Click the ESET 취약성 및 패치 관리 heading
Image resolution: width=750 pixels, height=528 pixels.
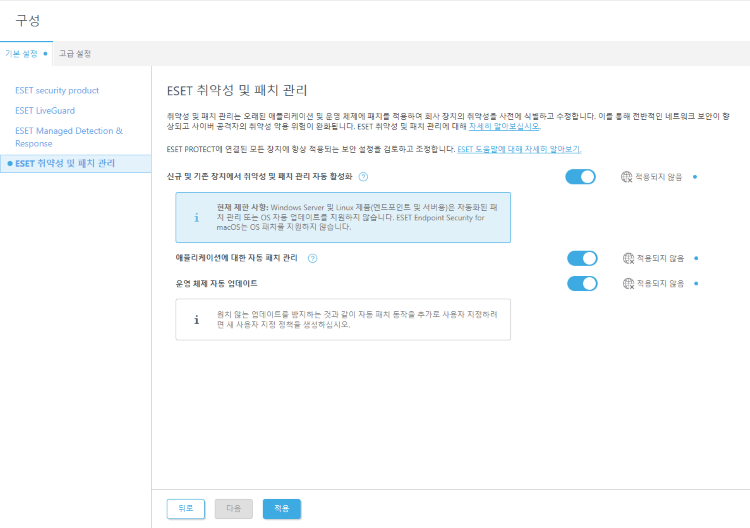237,90
